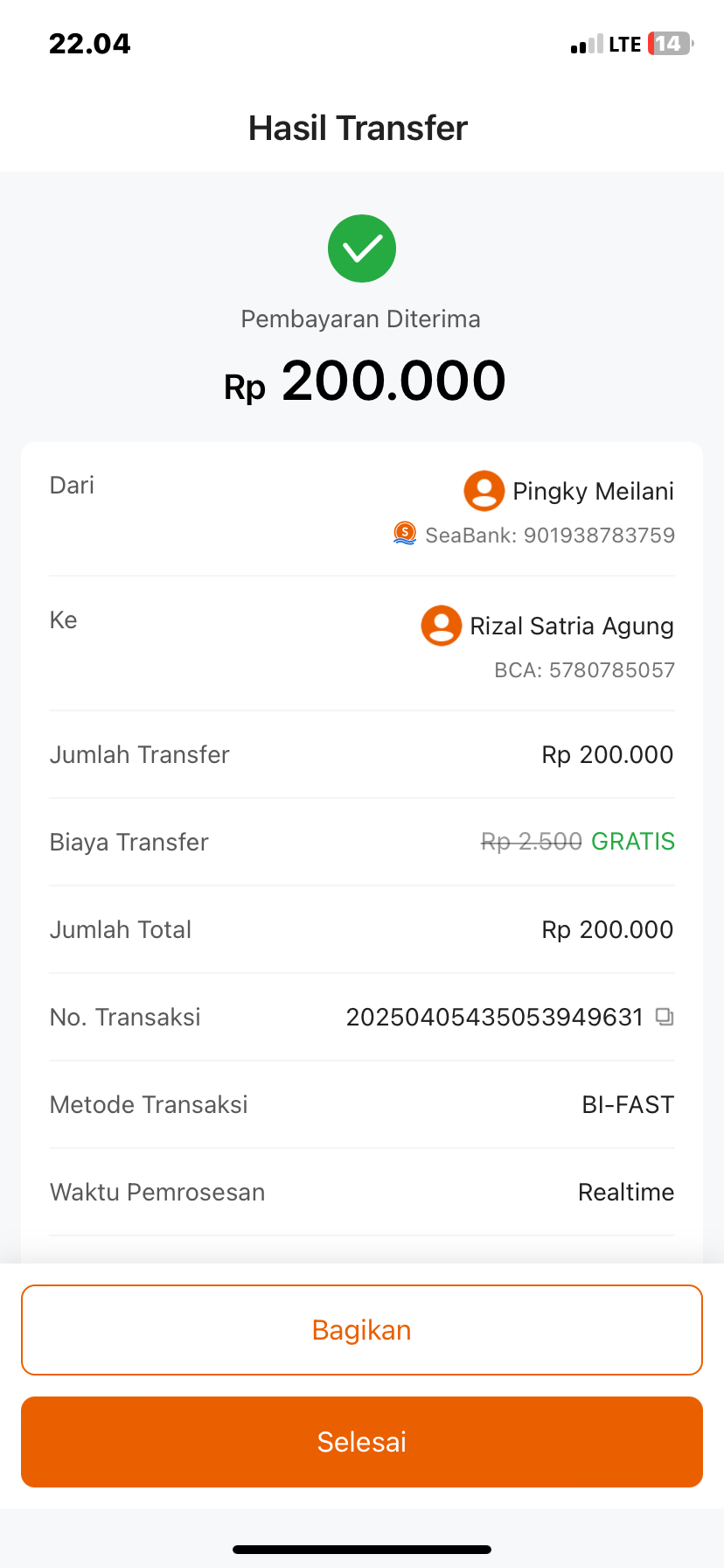This screenshot has width=724, height=1568.
Task: Click Rizal Satria Agung's avatar icon
Action: point(442,626)
